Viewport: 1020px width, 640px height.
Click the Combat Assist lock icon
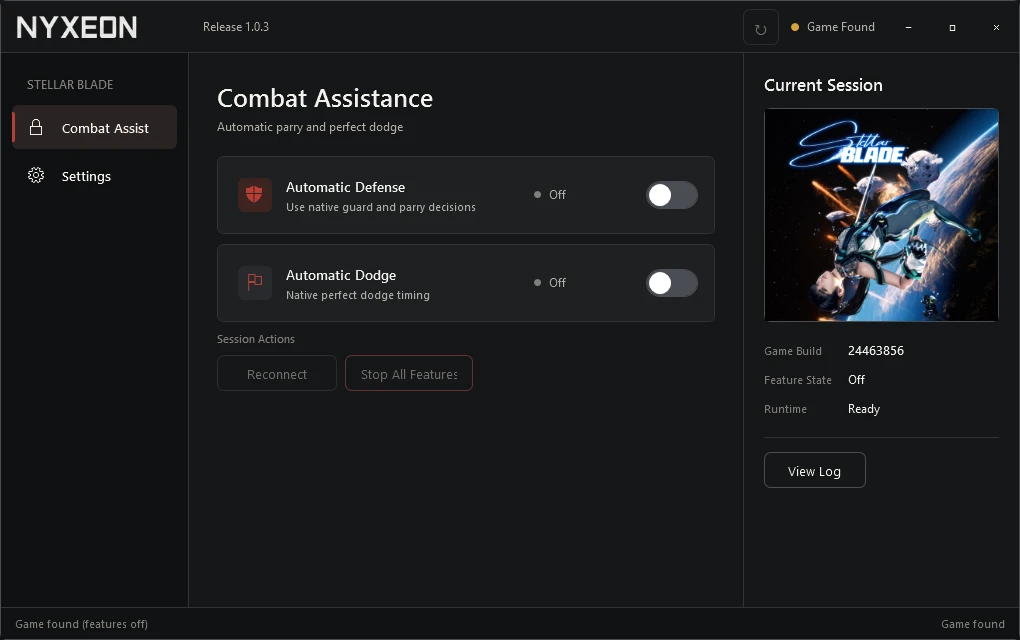36,127
